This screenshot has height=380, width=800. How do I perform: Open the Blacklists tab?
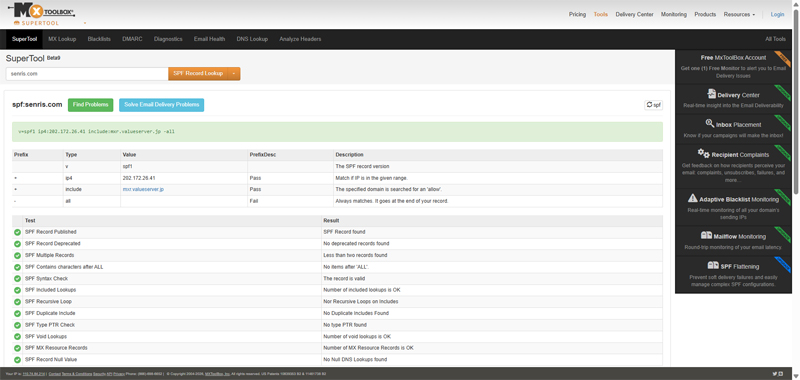coord(99,39)
